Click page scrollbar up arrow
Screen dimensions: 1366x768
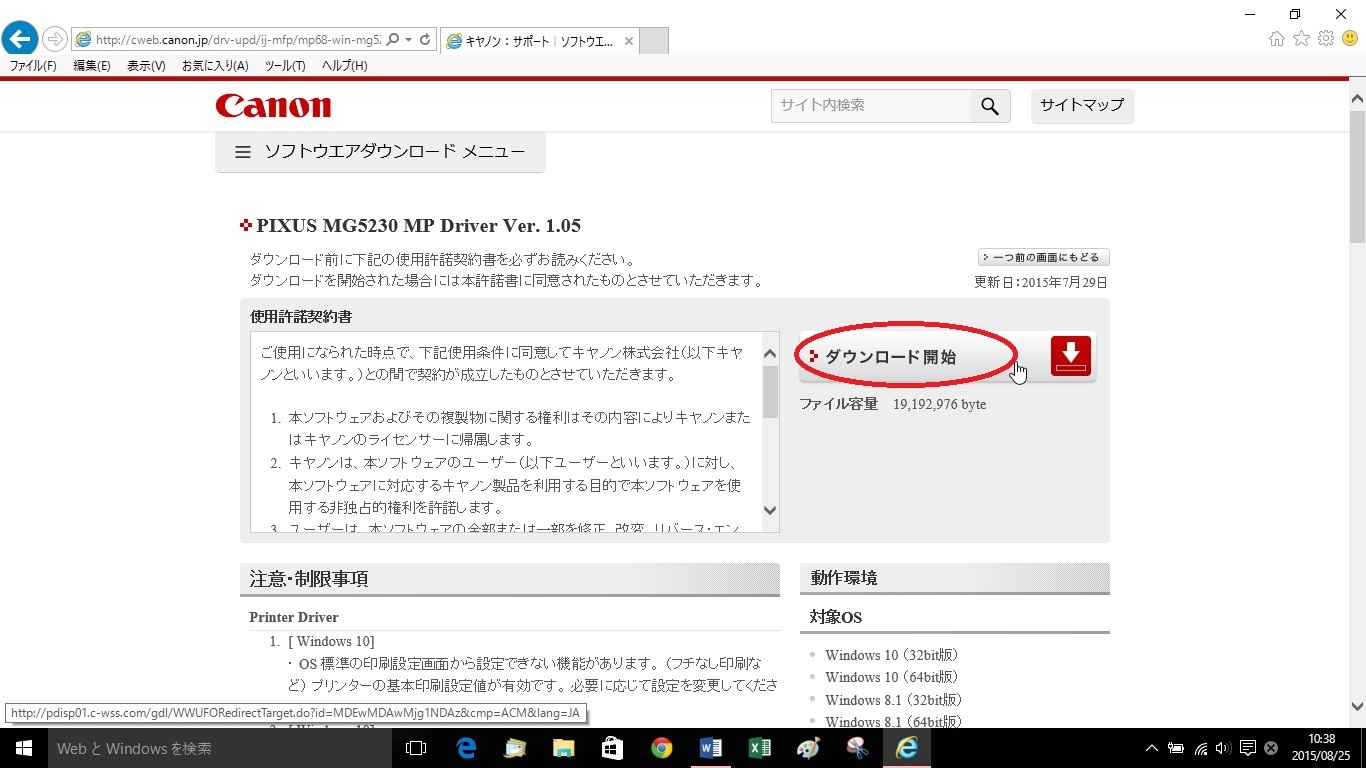tap(1357, 99)
